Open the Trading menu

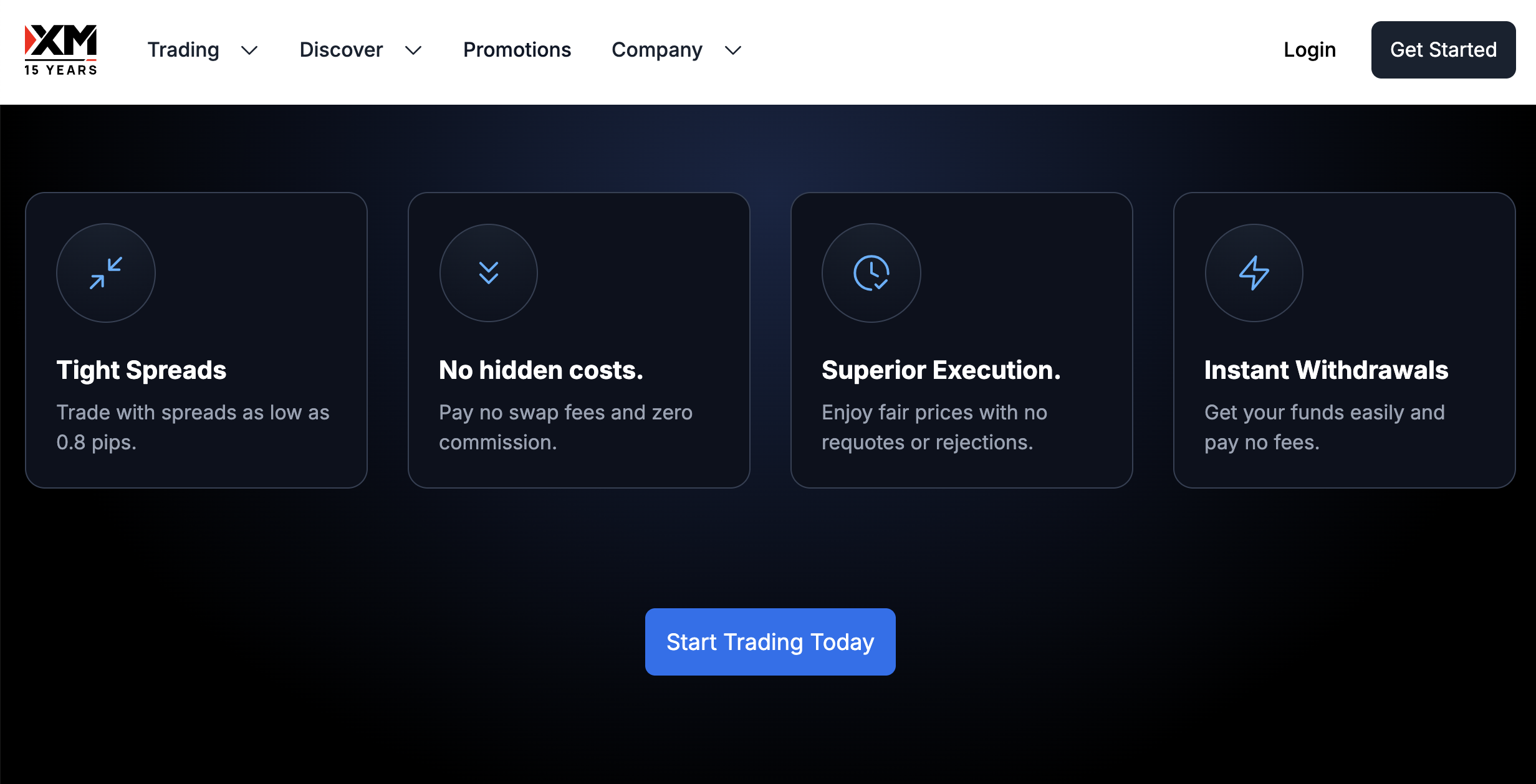click(x=183, y=50)
